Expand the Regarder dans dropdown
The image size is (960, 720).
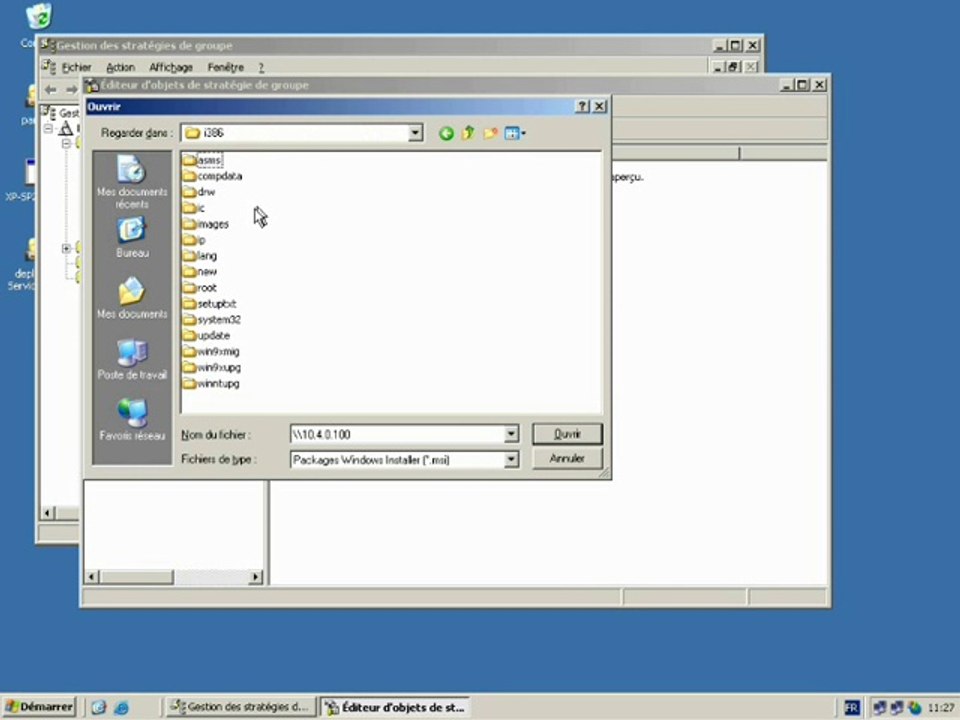tap(415, 133)
